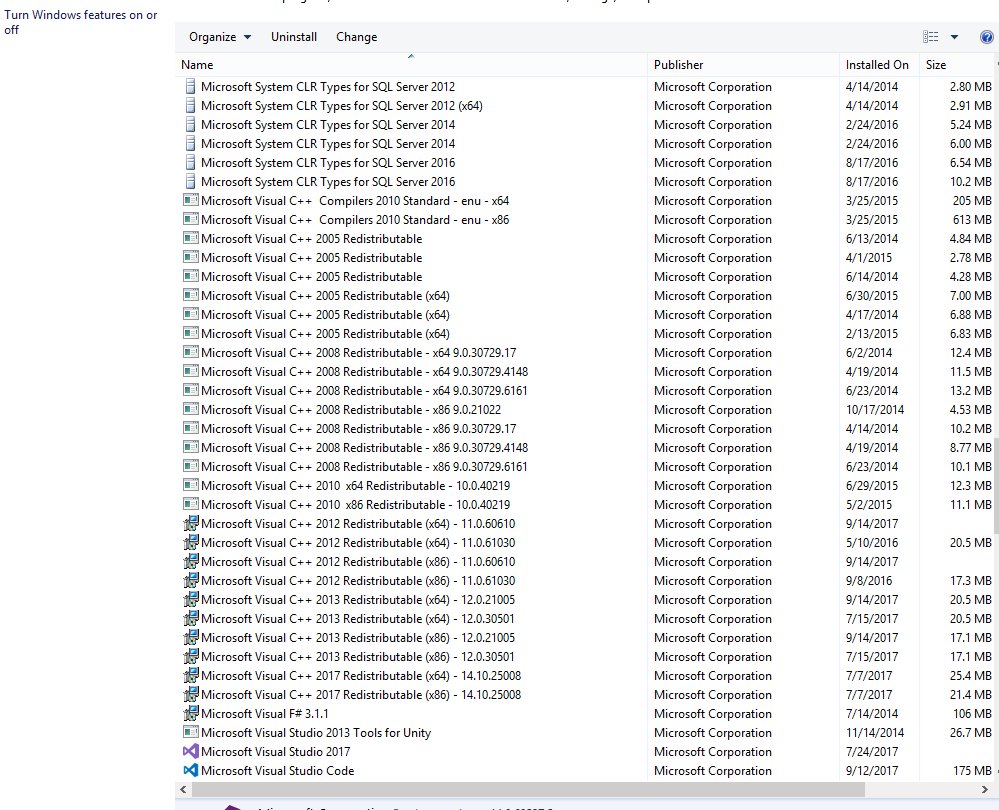
Task: Click the 613 MB size cell
Action: [x=972, y=219]
